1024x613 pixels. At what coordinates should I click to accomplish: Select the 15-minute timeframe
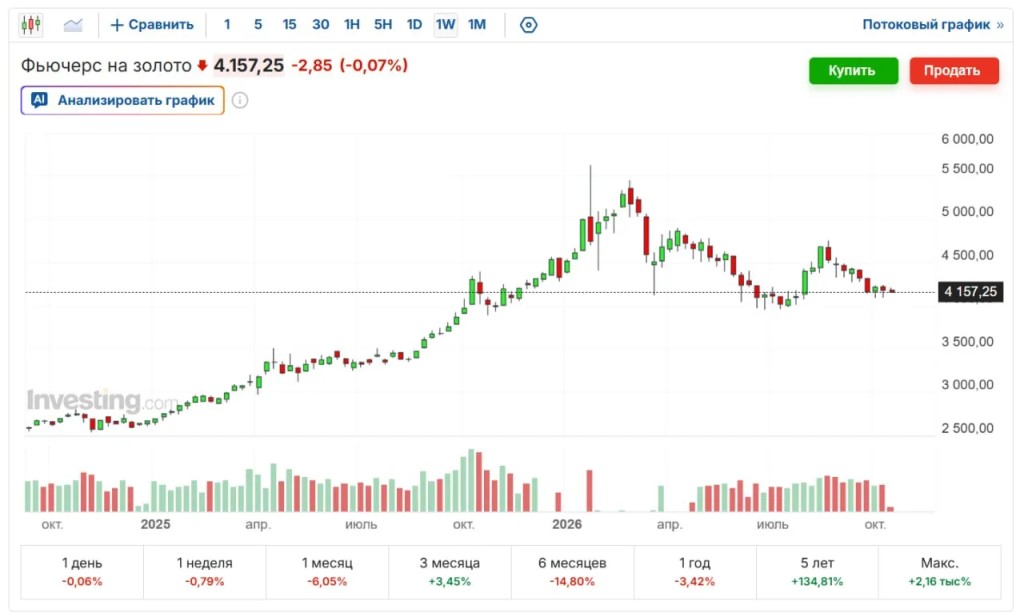(x=289, y=25)
